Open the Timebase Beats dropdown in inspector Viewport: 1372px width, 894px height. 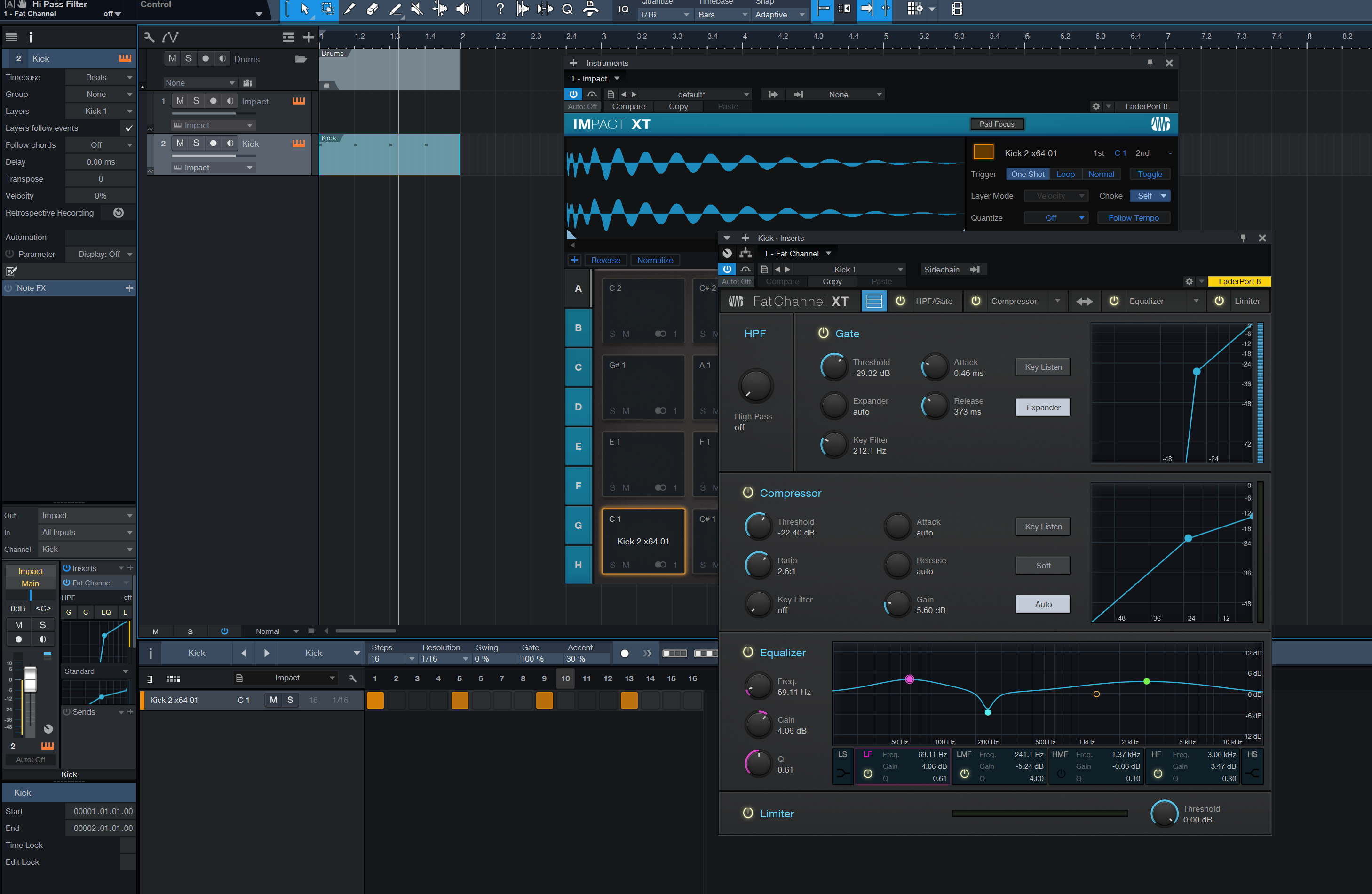pos(100,77)
